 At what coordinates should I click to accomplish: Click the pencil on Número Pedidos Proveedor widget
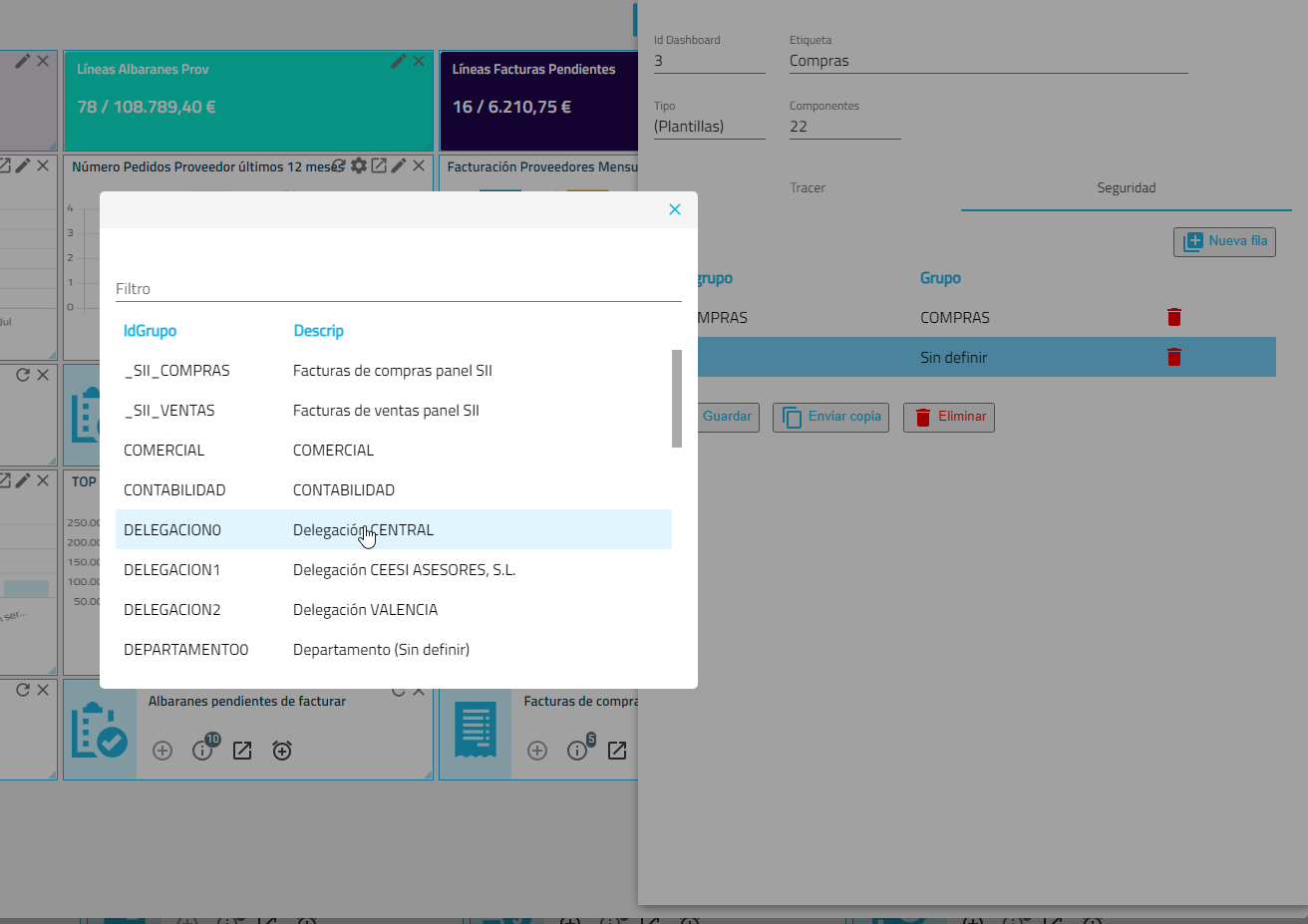click(399, 165)
